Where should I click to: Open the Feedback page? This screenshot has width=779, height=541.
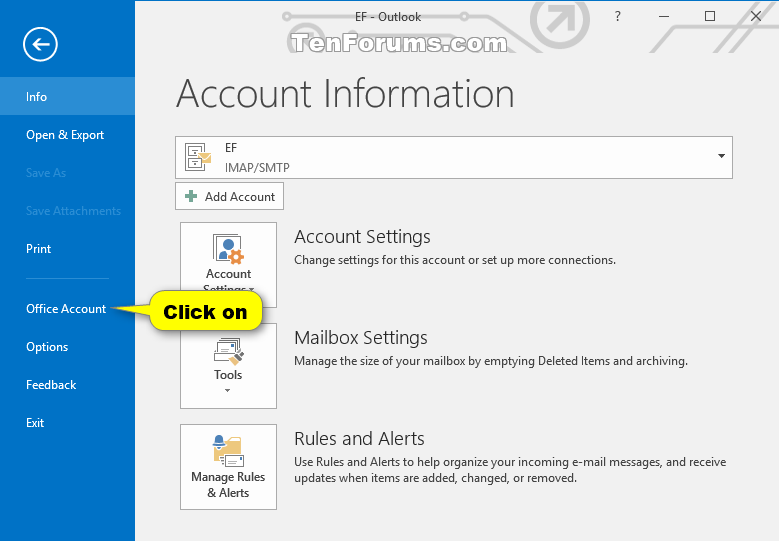point(67,385)
